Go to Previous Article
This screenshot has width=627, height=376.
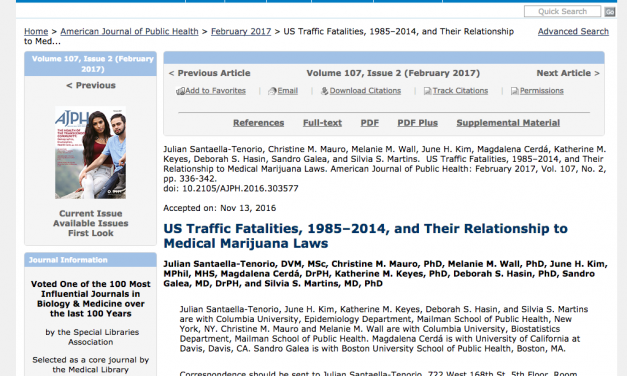[210, 73]
